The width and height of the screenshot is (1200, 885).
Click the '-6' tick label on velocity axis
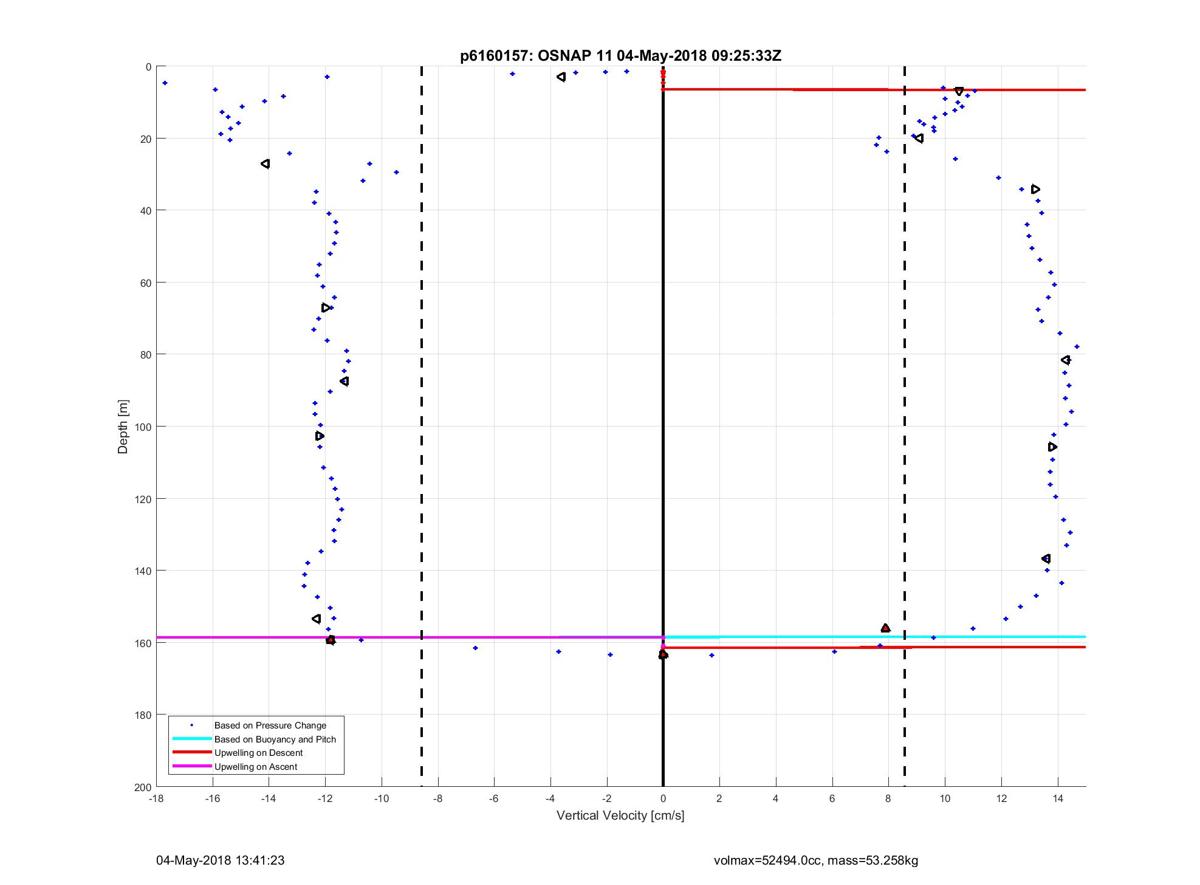pyautogui.click(x=494, y=799)
